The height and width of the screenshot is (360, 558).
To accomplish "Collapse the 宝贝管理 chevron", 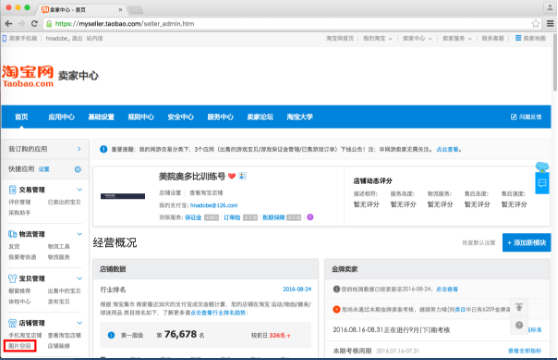I will click(x=79, y=278).
